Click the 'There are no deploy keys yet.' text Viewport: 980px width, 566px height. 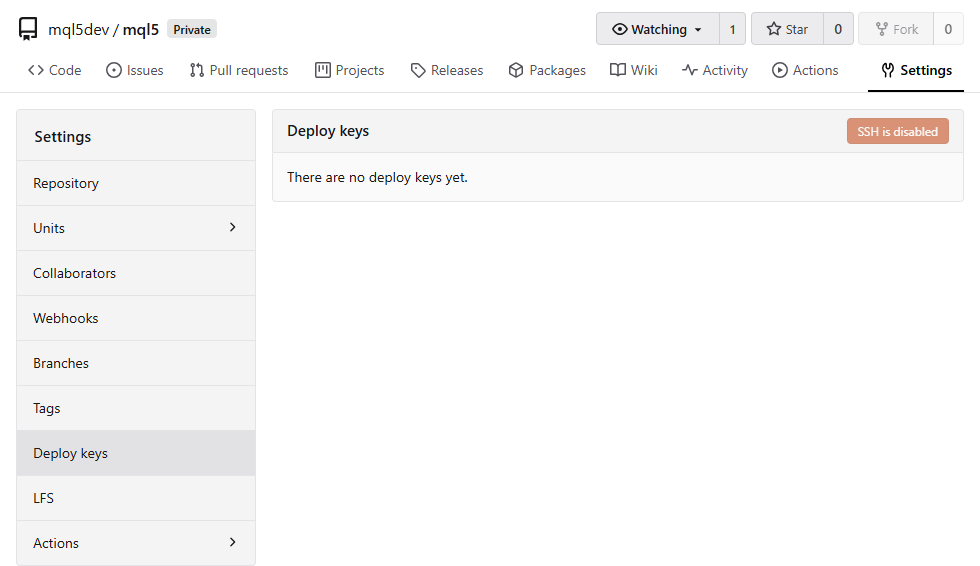coord(377,177)
